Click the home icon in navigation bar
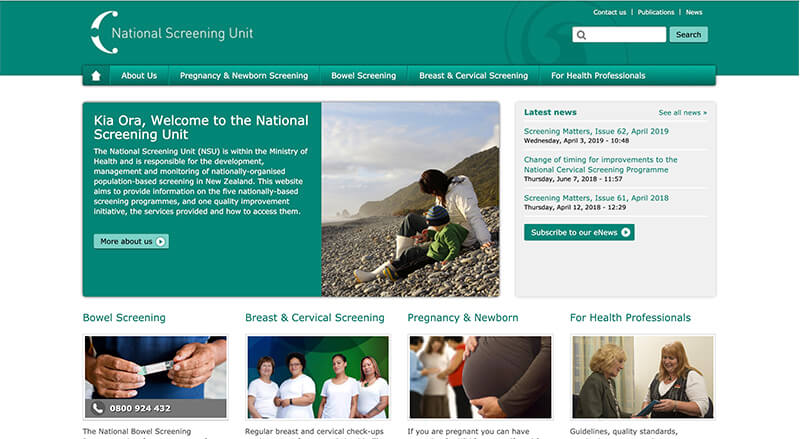 pos(96,76)
